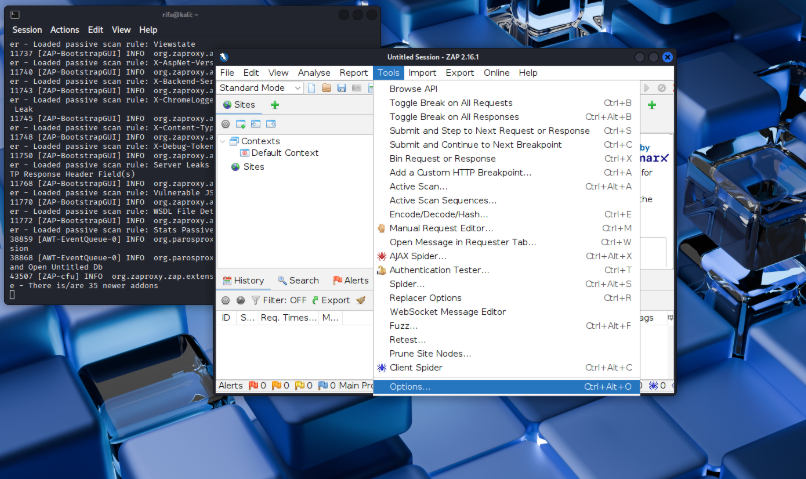Toggle Break on All Responses
806x479 pixels.
tap(453, 117)
